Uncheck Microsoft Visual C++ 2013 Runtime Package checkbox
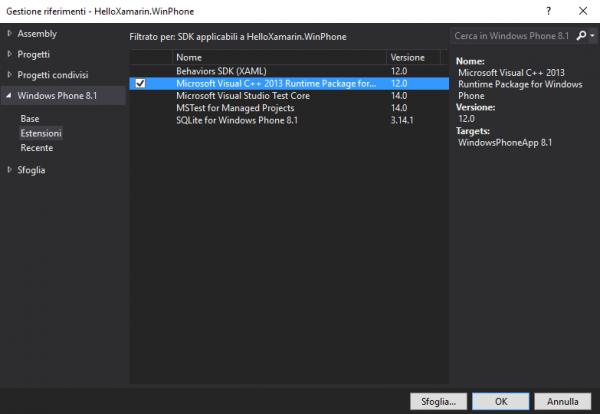Screen dimensions: 600x414 pyautogui.click(x=140, y=83)
